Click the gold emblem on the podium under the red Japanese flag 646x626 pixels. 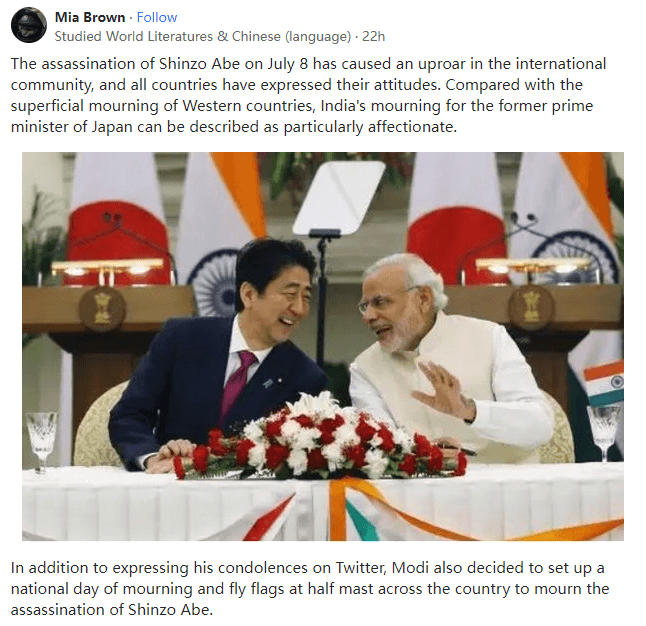pos(102,308)
